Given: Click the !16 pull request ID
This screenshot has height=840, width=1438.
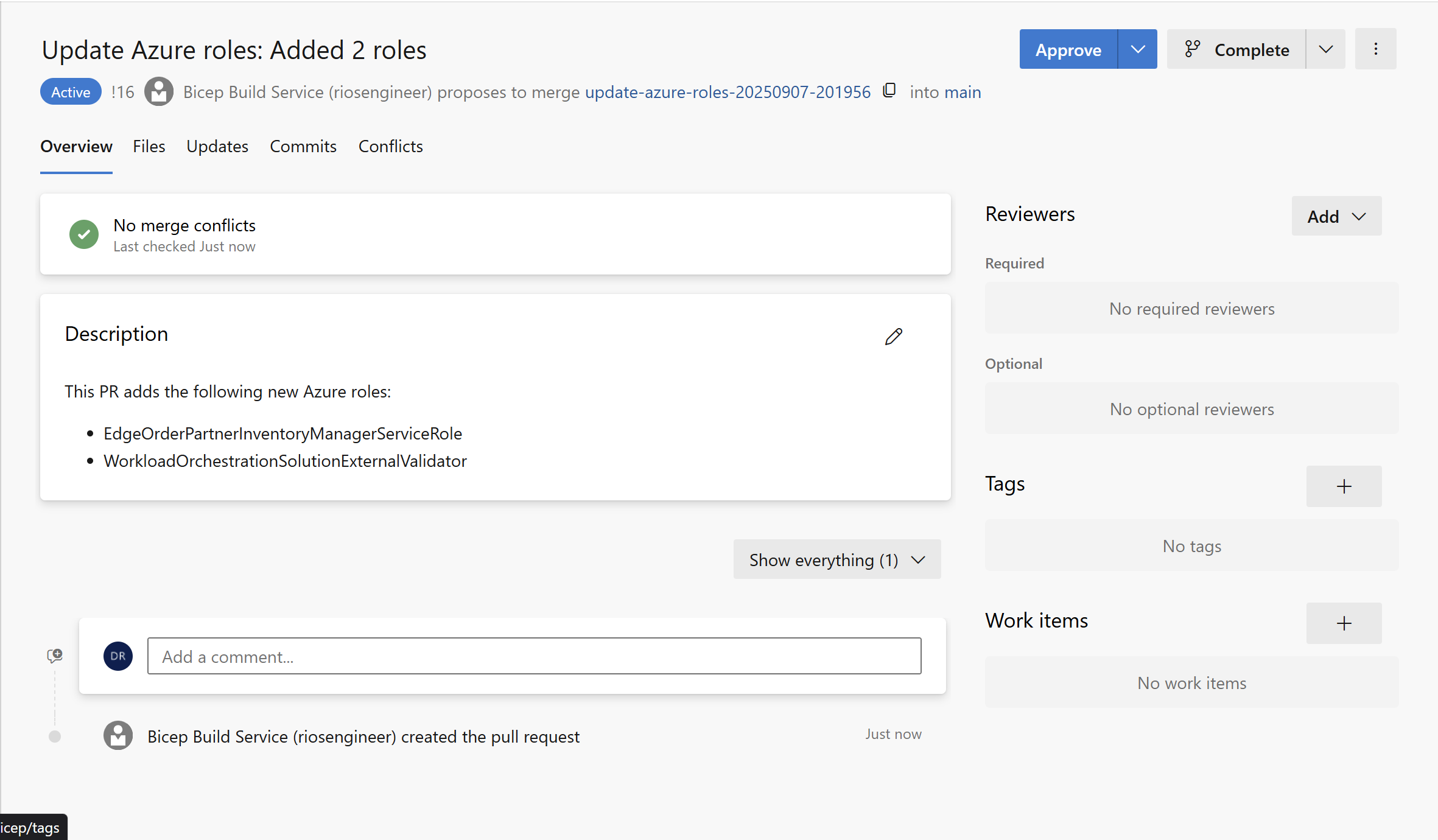Looking at the screenshot, I should [122, 92].
